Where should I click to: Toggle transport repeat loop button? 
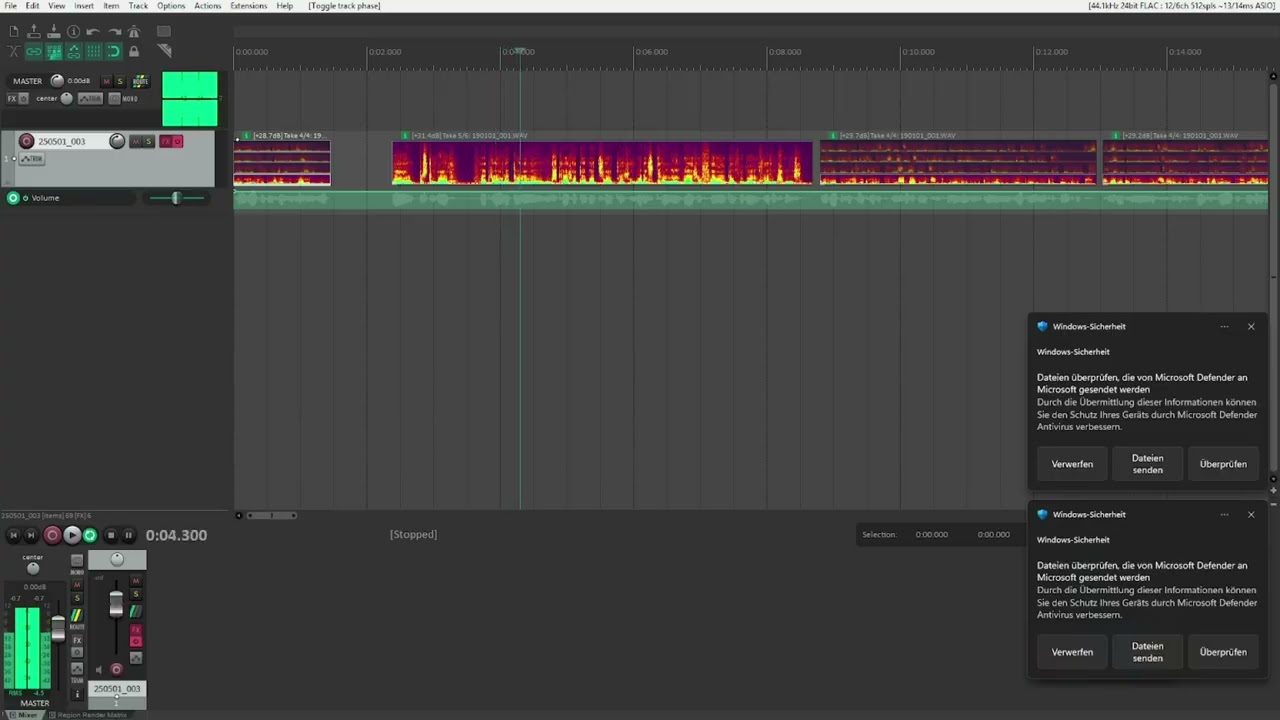pyautogui.click(x=90, y=535)
